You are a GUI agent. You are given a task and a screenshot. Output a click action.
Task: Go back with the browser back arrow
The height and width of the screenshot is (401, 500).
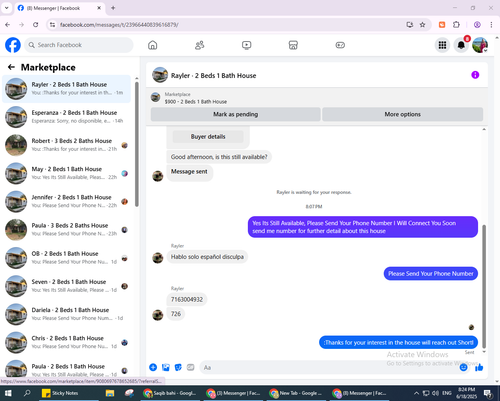tap(8, 25)
